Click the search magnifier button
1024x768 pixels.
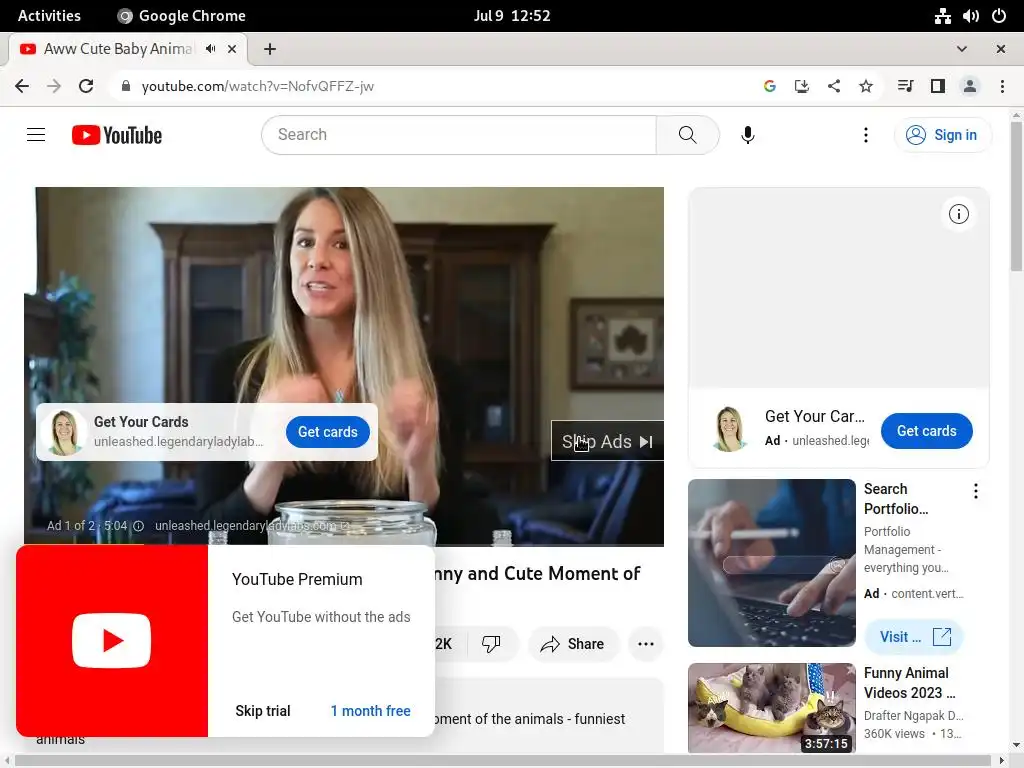click(687, 135)
